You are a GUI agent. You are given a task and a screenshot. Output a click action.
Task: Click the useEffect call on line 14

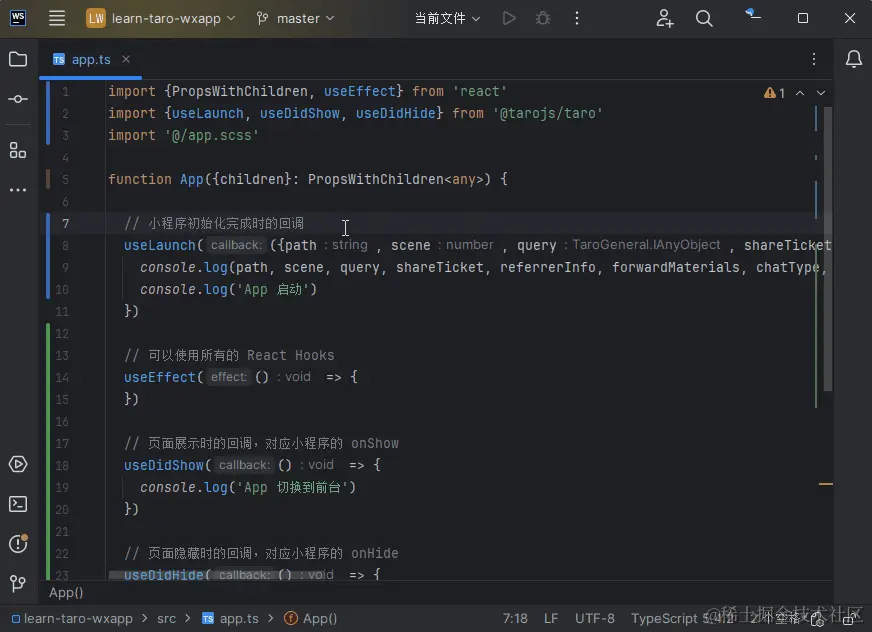coord(160,377)
